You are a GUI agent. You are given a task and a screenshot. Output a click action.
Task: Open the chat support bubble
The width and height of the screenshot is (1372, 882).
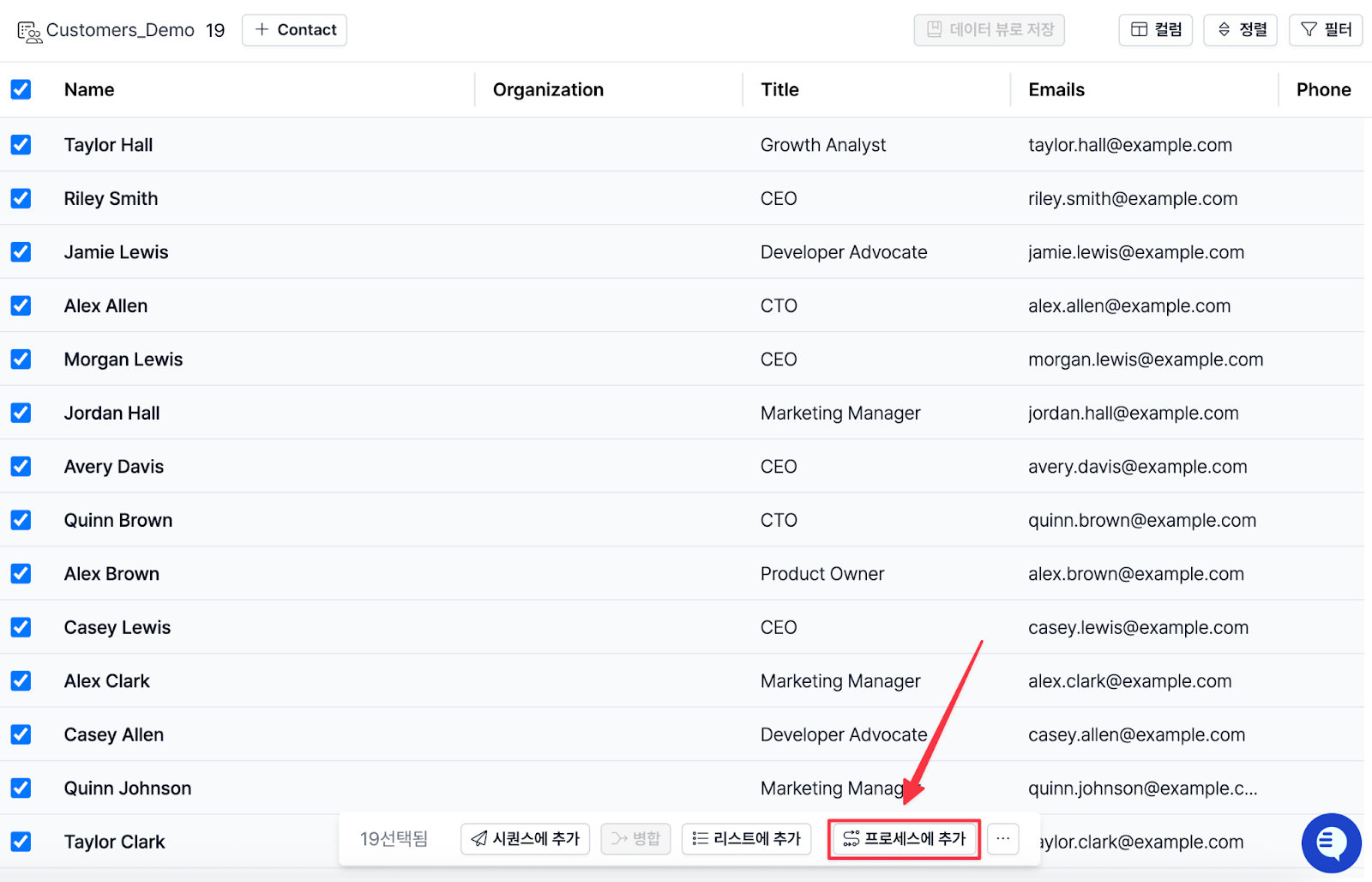pyautogui.click(x=1331, y=843)
